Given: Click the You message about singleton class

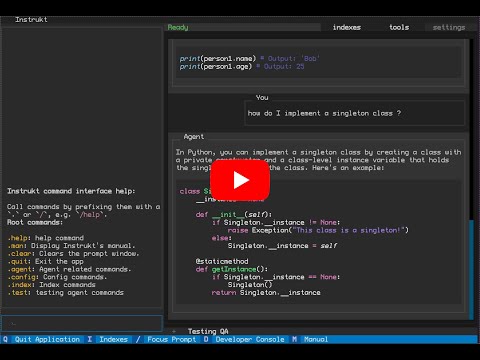Looking at the screenshot, I should point(324,113).
